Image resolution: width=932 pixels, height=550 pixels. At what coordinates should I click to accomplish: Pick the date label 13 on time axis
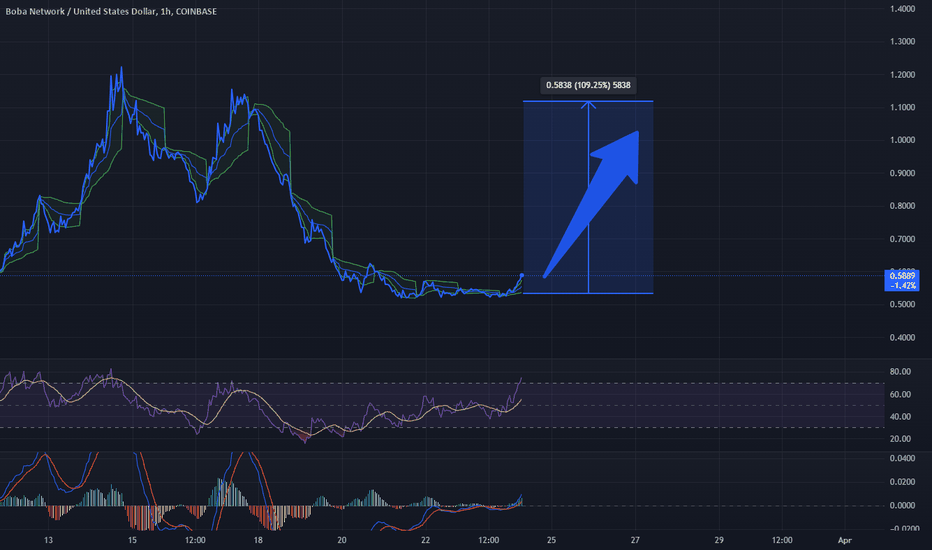[x=48, y=540]
